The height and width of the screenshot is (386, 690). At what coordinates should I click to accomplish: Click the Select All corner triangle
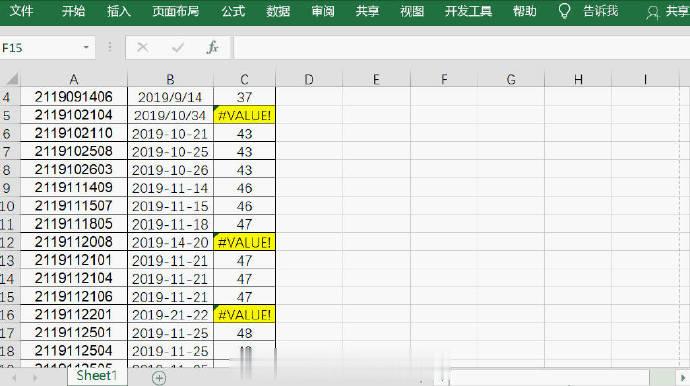(12, 79)
